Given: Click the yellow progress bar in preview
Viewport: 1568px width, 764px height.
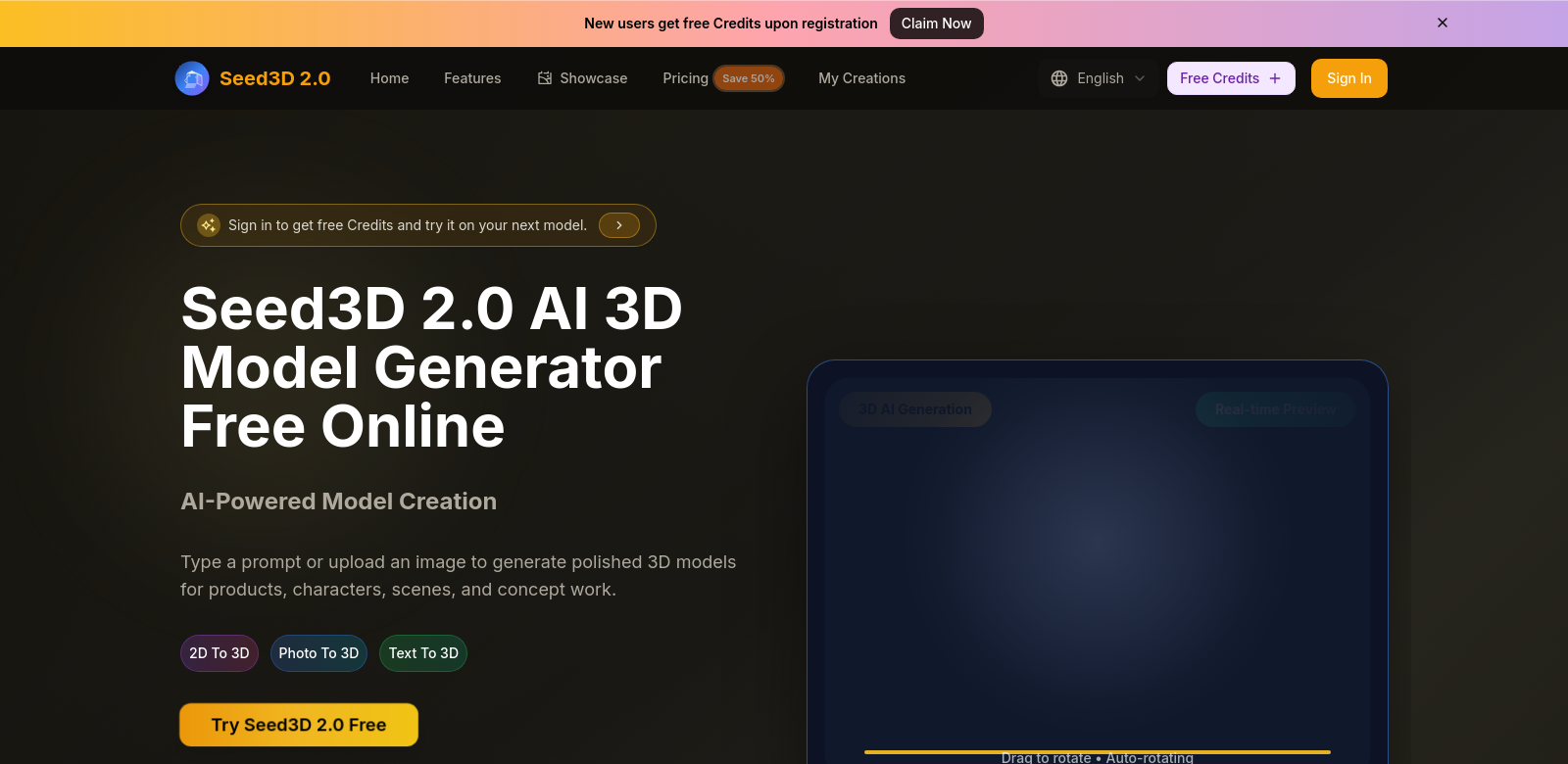Looking at the screenshot, I should coord(1098,752).
